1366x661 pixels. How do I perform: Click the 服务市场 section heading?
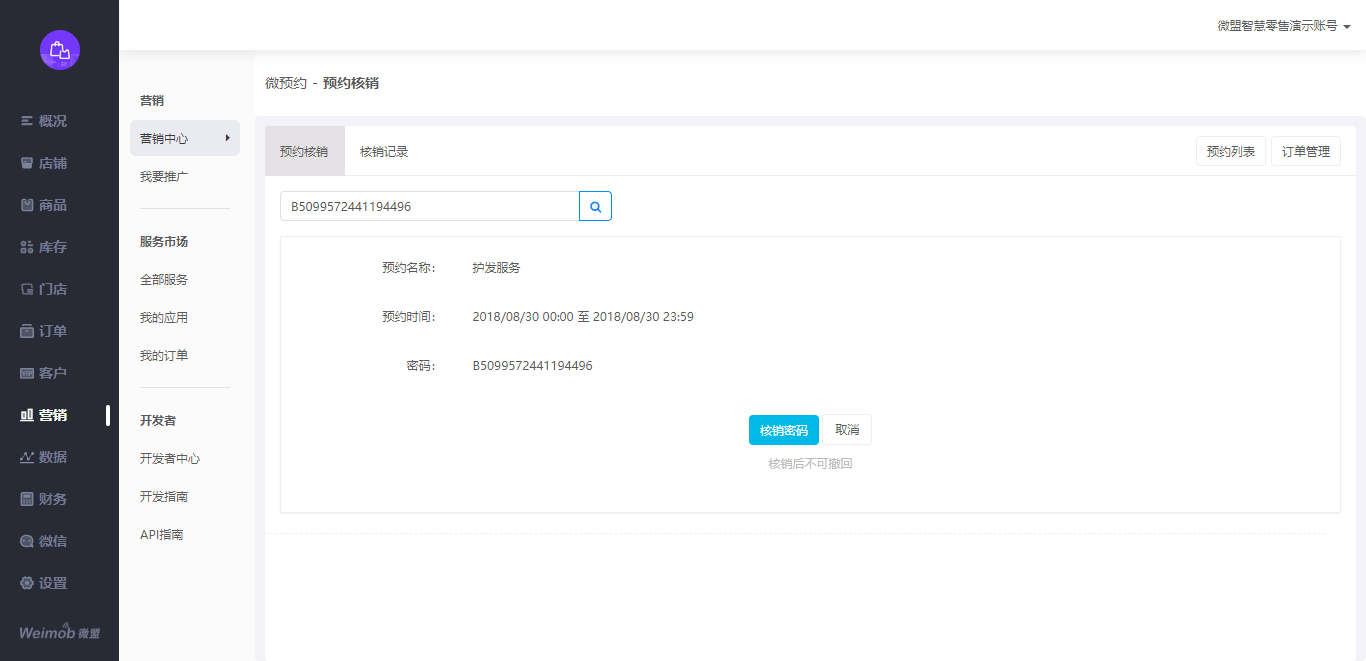[164, 242]
